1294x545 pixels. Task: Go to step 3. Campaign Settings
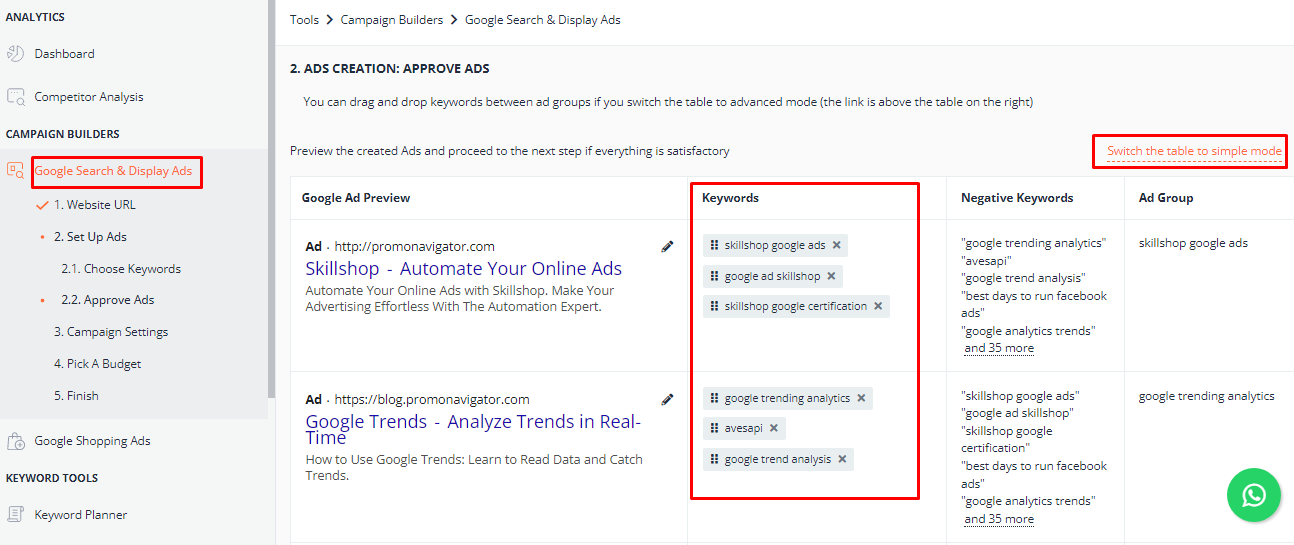(111, 332)
